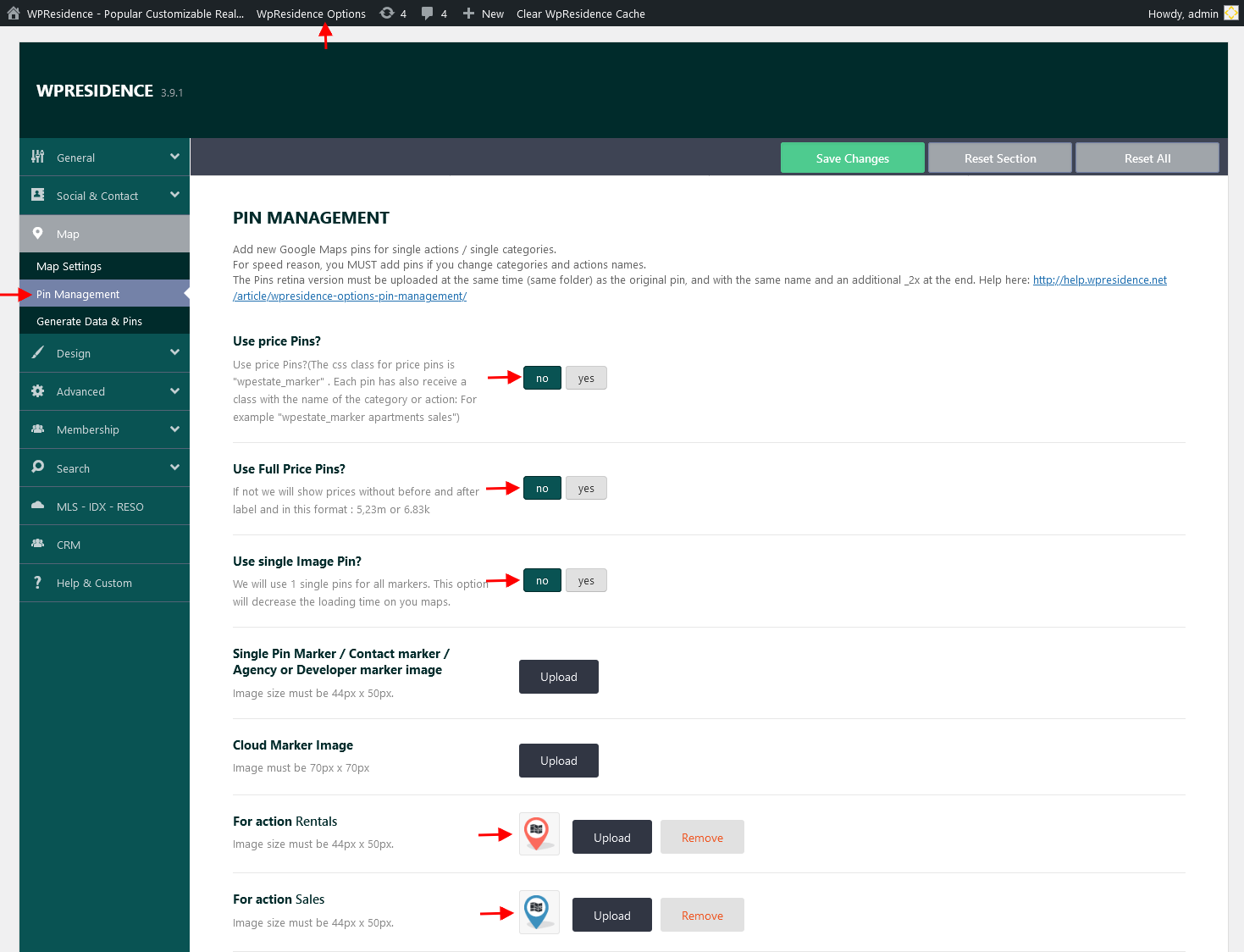Remove the Sales action pin
This screenshot has width=1244, height=952.
click(x=702, y=915)
